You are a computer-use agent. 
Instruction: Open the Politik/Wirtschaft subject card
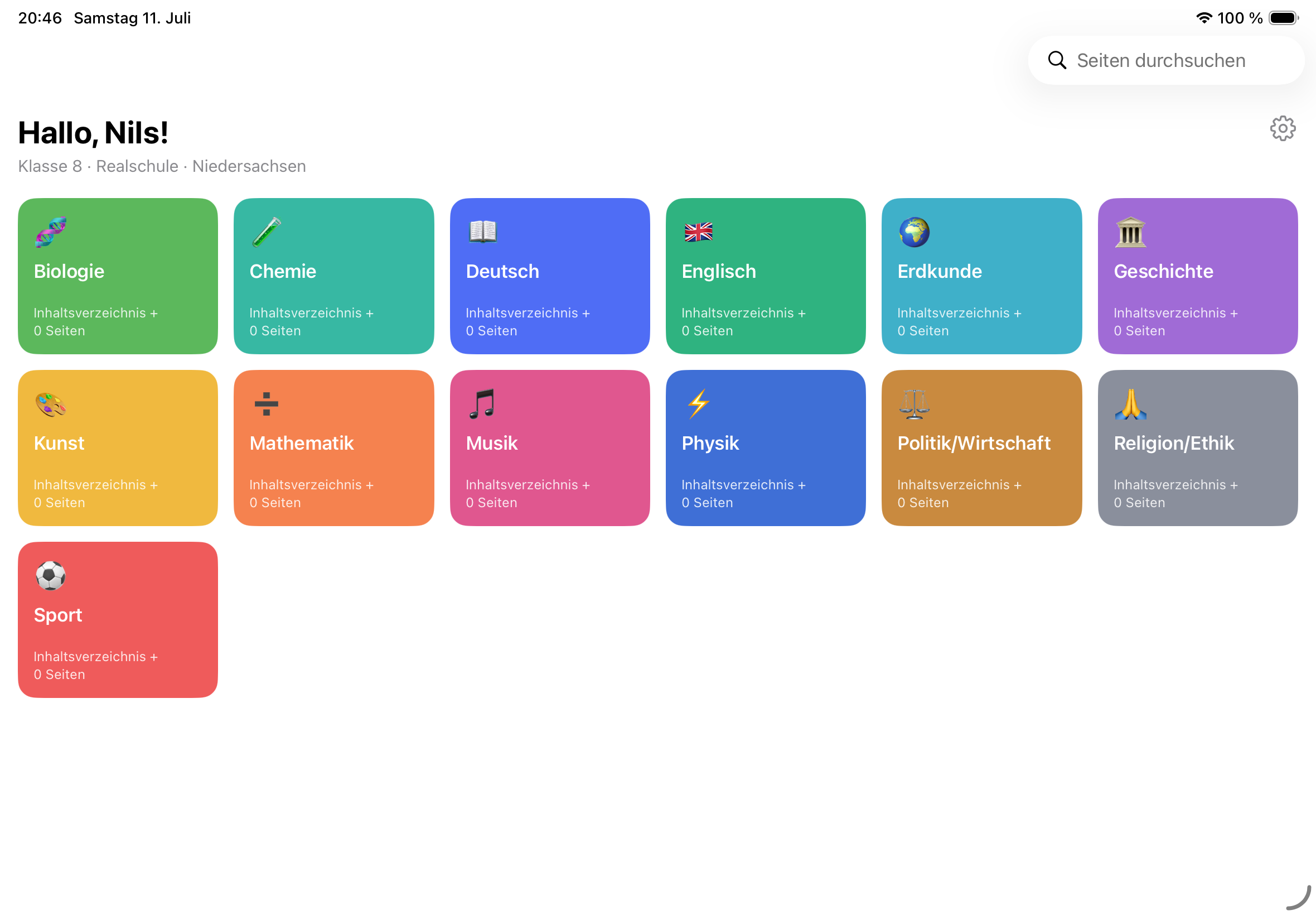(981, 448)
